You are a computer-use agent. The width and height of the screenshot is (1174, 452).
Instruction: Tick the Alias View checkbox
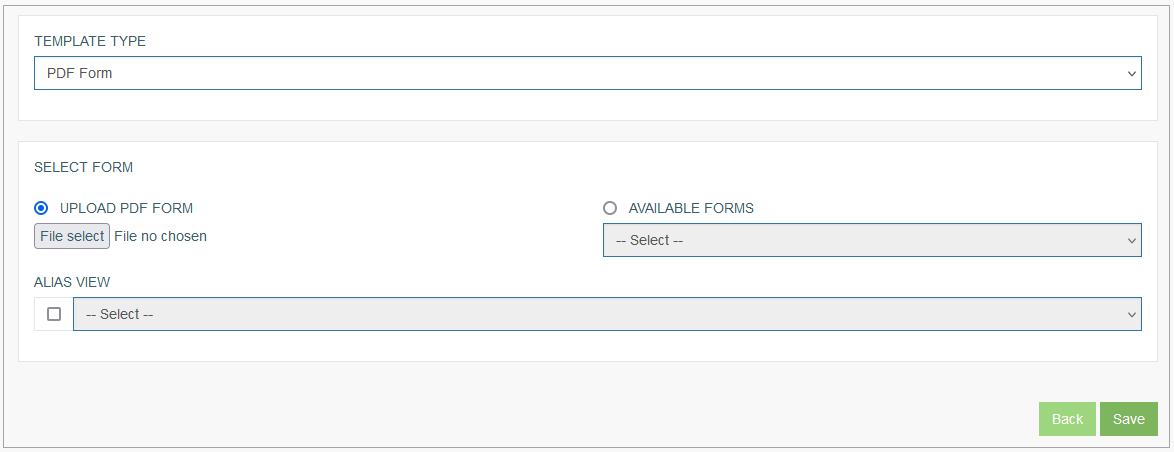click(54, 314)
